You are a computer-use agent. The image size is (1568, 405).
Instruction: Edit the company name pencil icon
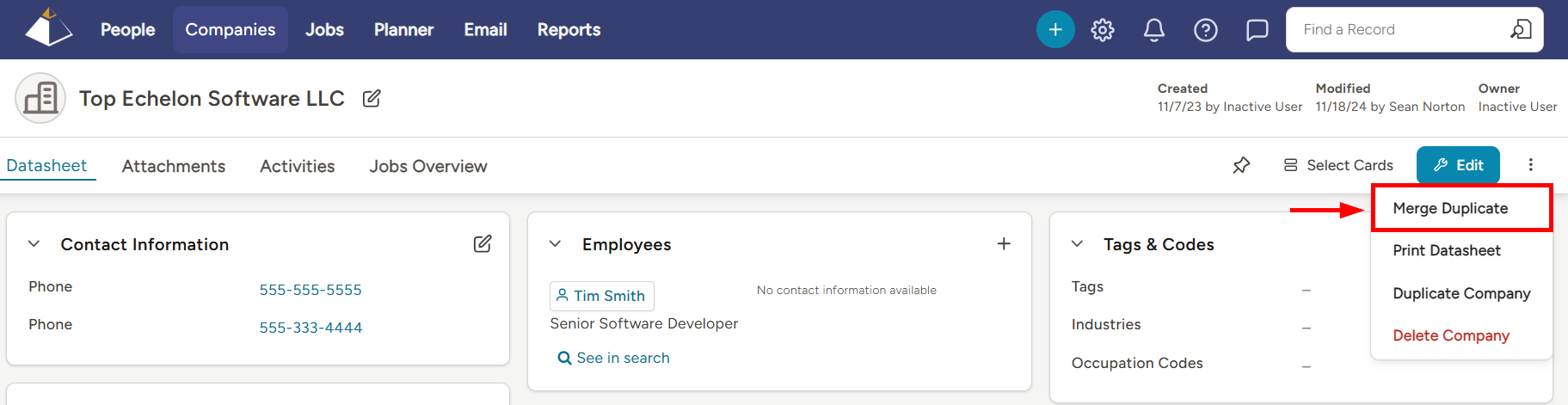(372, 99)
